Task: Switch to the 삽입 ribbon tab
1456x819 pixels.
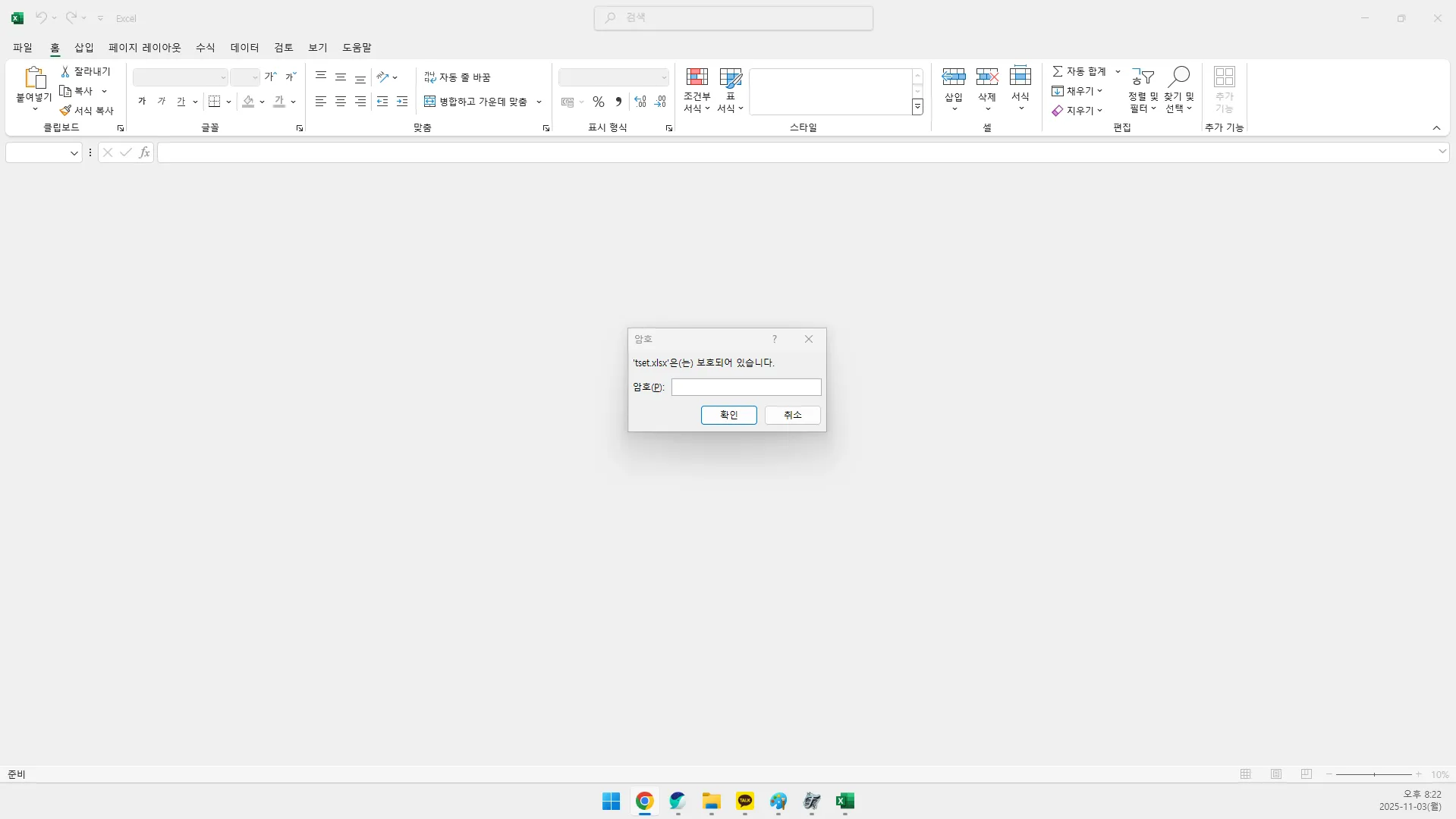Action: pyautogui.click(x=83, y=47)
